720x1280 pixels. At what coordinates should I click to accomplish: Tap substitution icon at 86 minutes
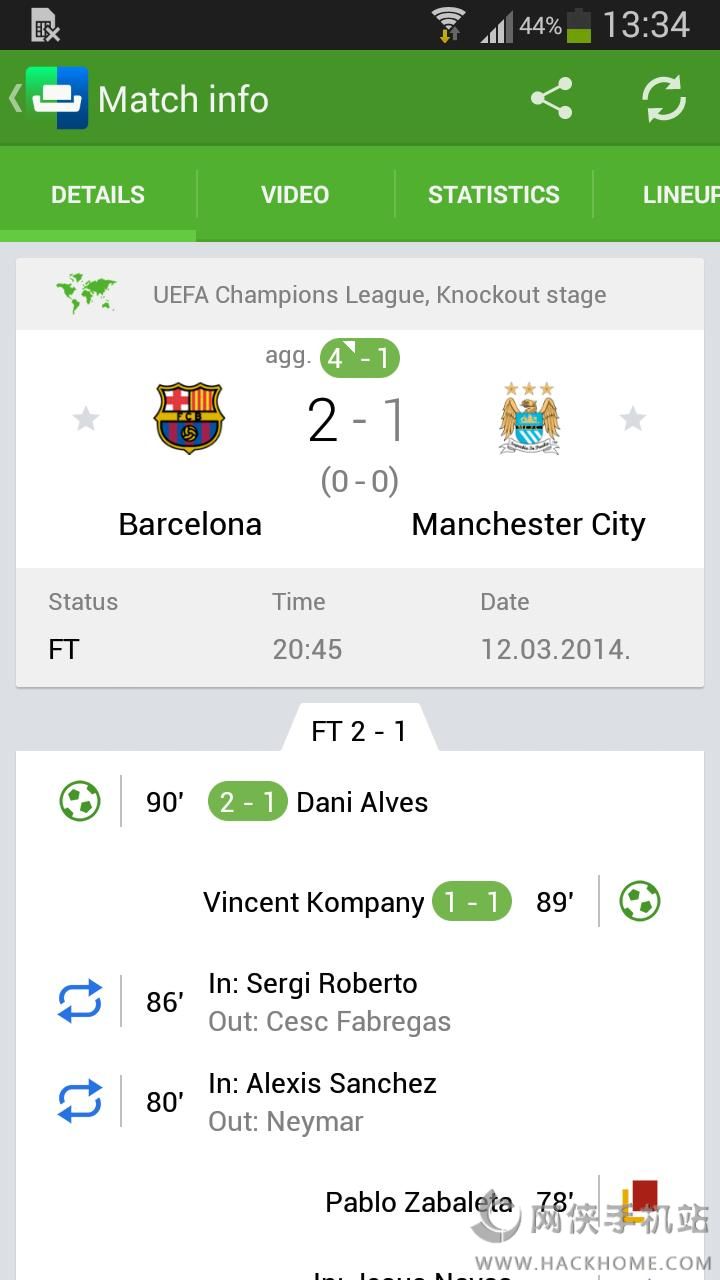click(x=80, y=1001)
